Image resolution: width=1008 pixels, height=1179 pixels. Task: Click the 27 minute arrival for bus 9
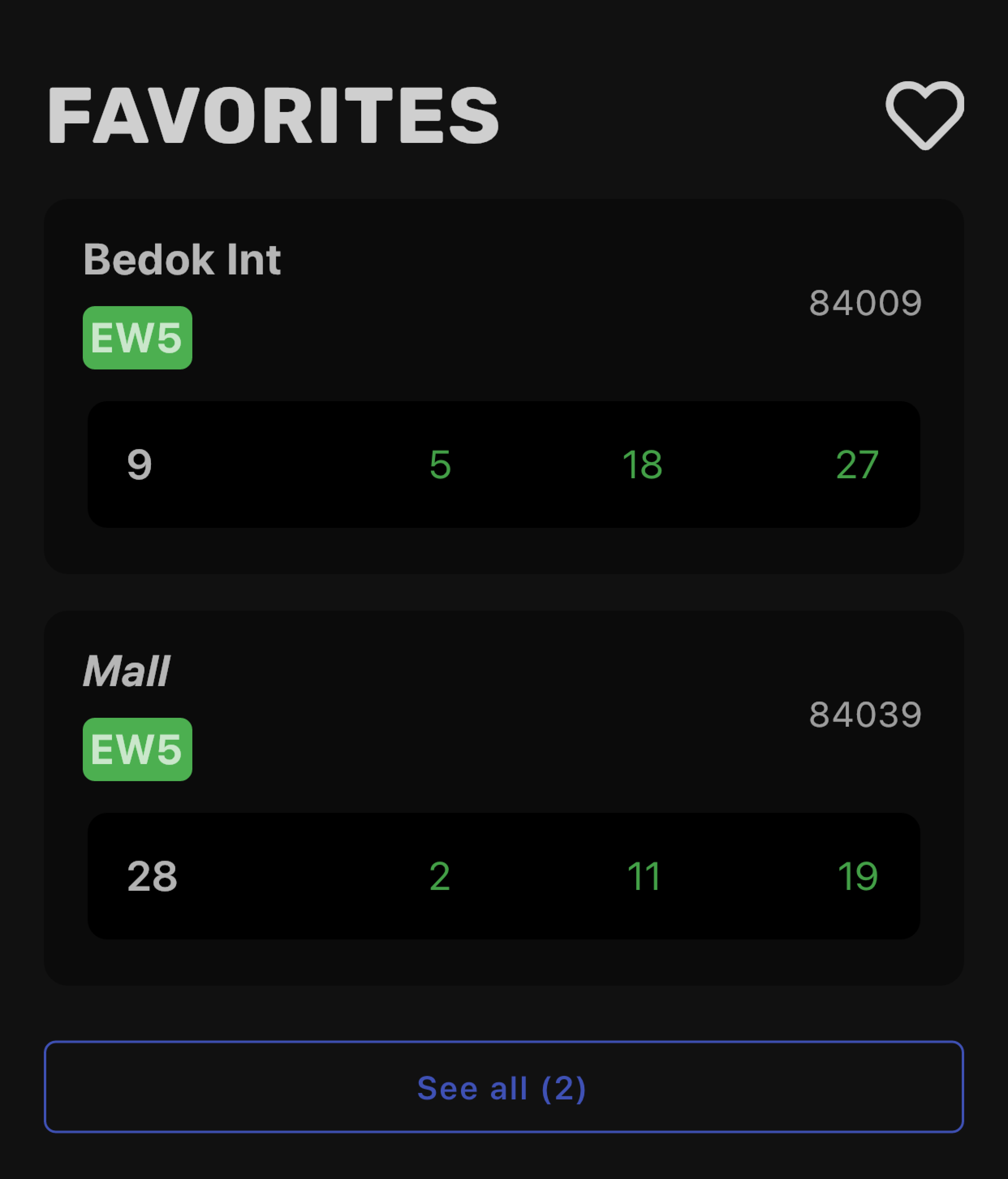857,464
